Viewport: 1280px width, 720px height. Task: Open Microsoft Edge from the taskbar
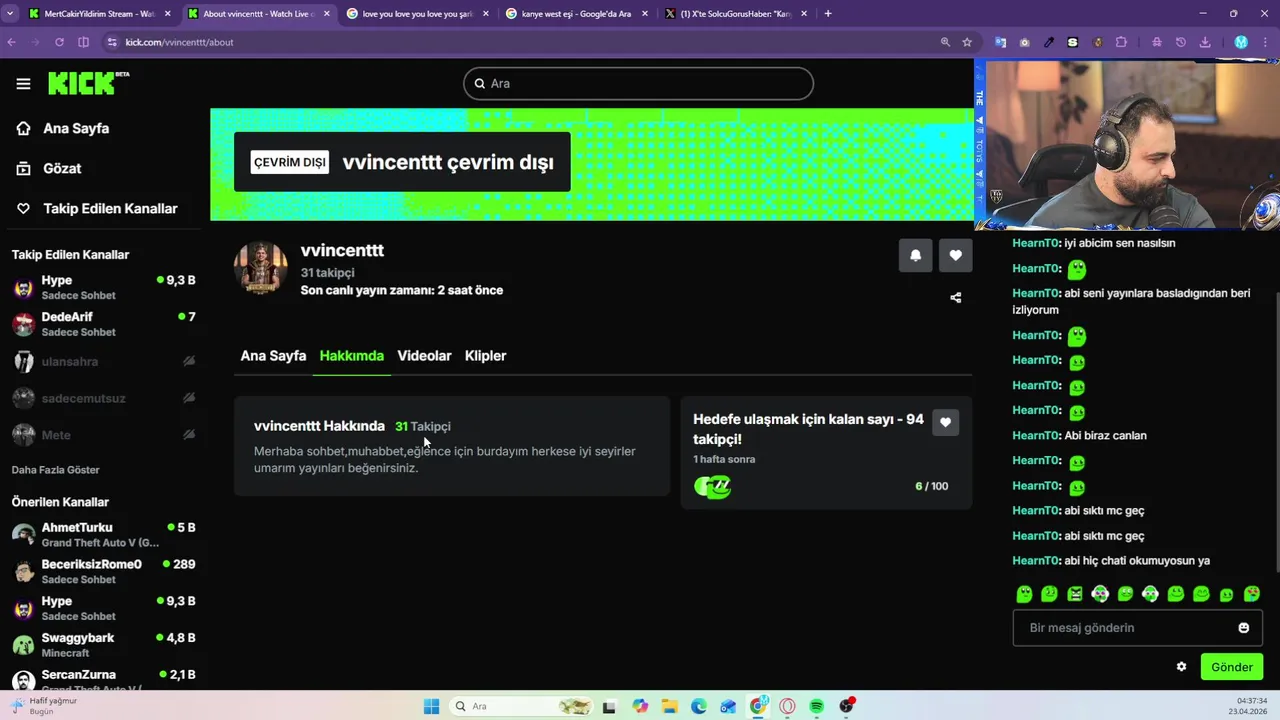tap(698, 706)
